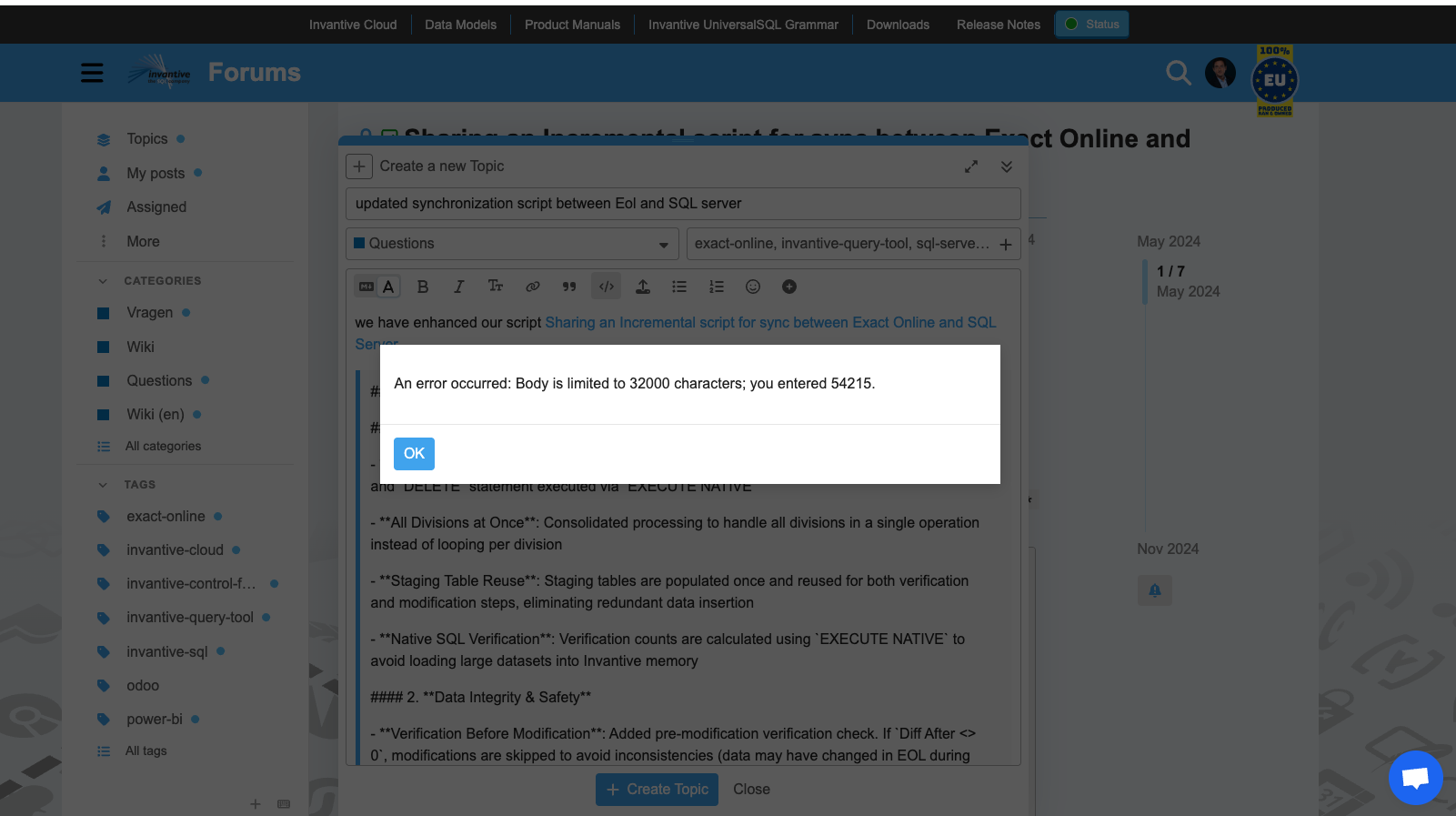Collapse the CATEGORIES sidebar section

[x=103, y=281]
